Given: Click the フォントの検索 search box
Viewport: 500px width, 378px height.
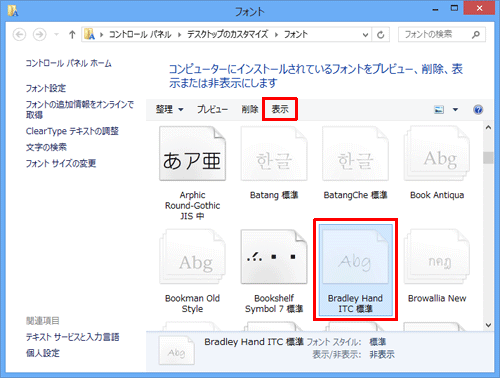Looking at the screenshot, I should [442, 34].
